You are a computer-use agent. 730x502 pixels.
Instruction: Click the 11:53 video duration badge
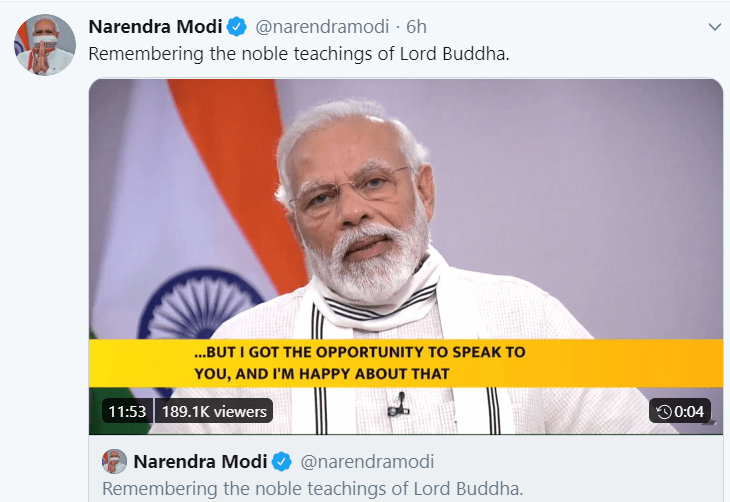[126, 411]
